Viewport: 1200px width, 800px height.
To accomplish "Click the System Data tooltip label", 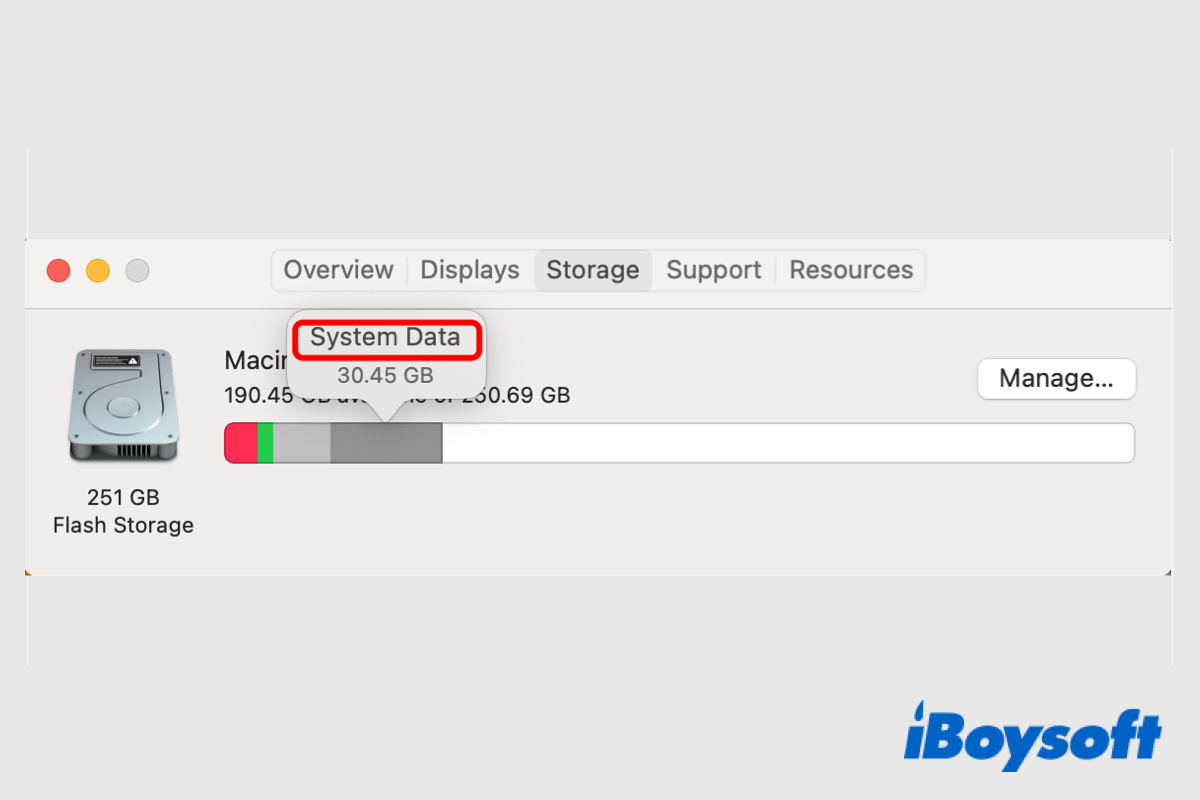I will click(385, 338).
